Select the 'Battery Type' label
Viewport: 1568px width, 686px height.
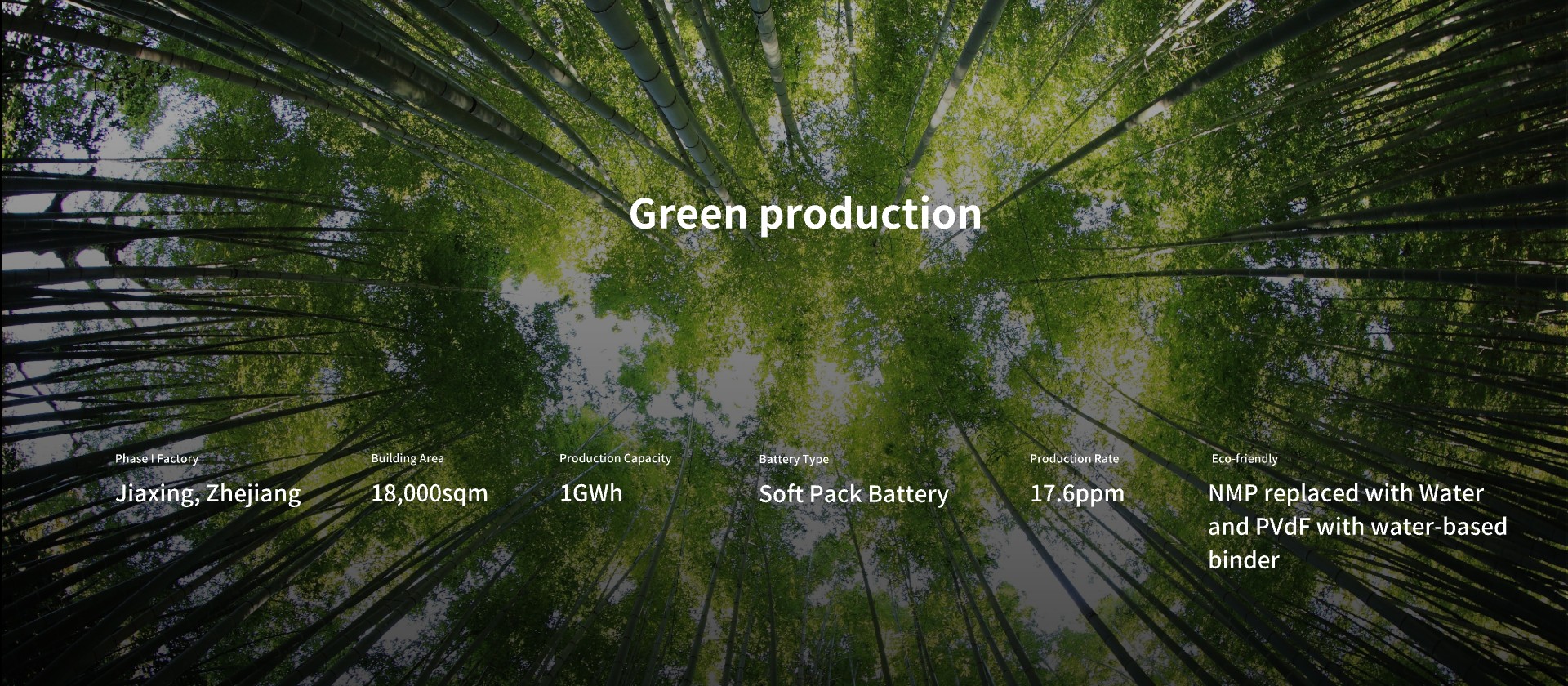click(x=794, y=459)
